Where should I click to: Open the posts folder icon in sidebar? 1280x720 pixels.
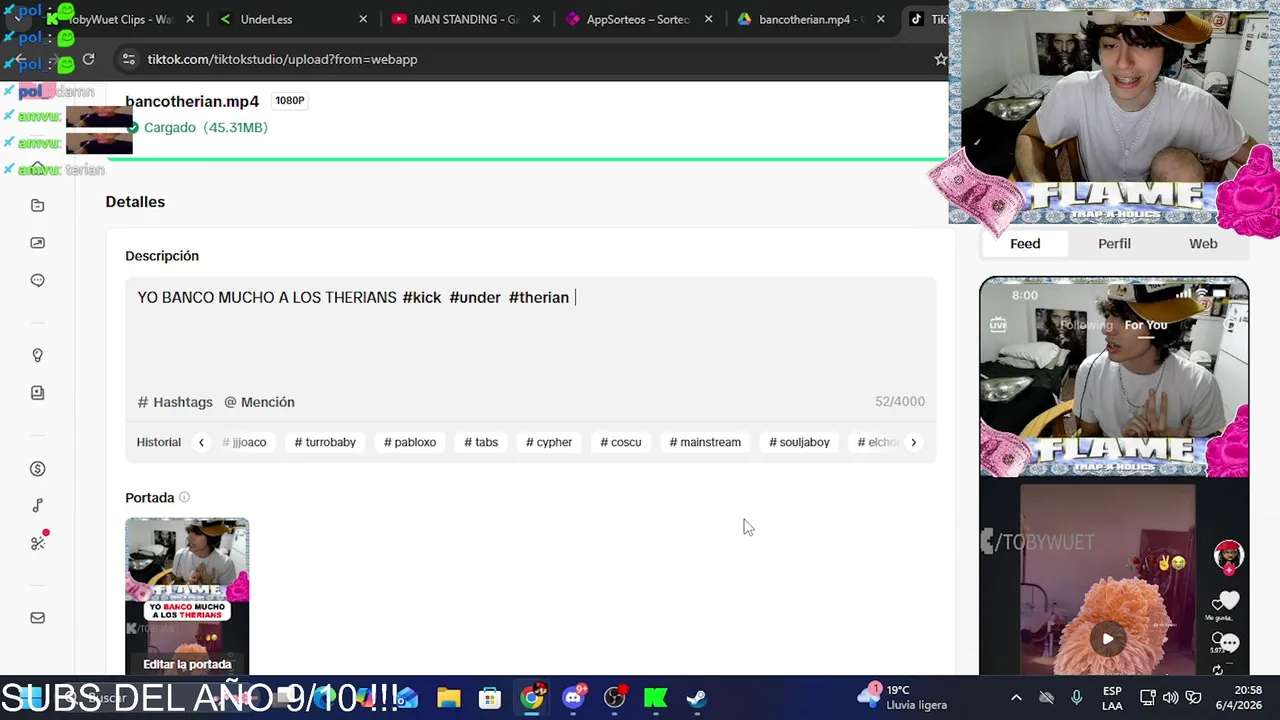click(x=38, y=205)
